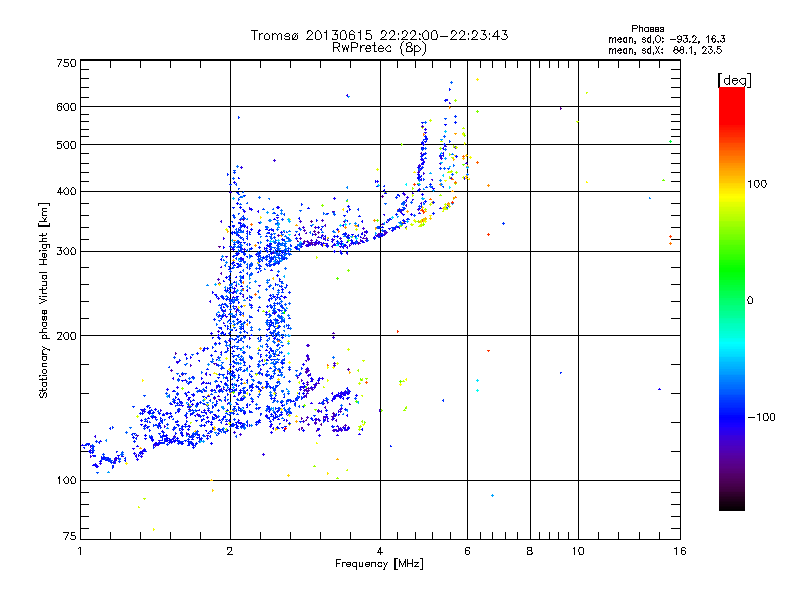This screenshot has height=600, width=800.
Task: Click the 'Stationary phase Virtual Height [km]' axis title
Action: (x=44, y=300)
